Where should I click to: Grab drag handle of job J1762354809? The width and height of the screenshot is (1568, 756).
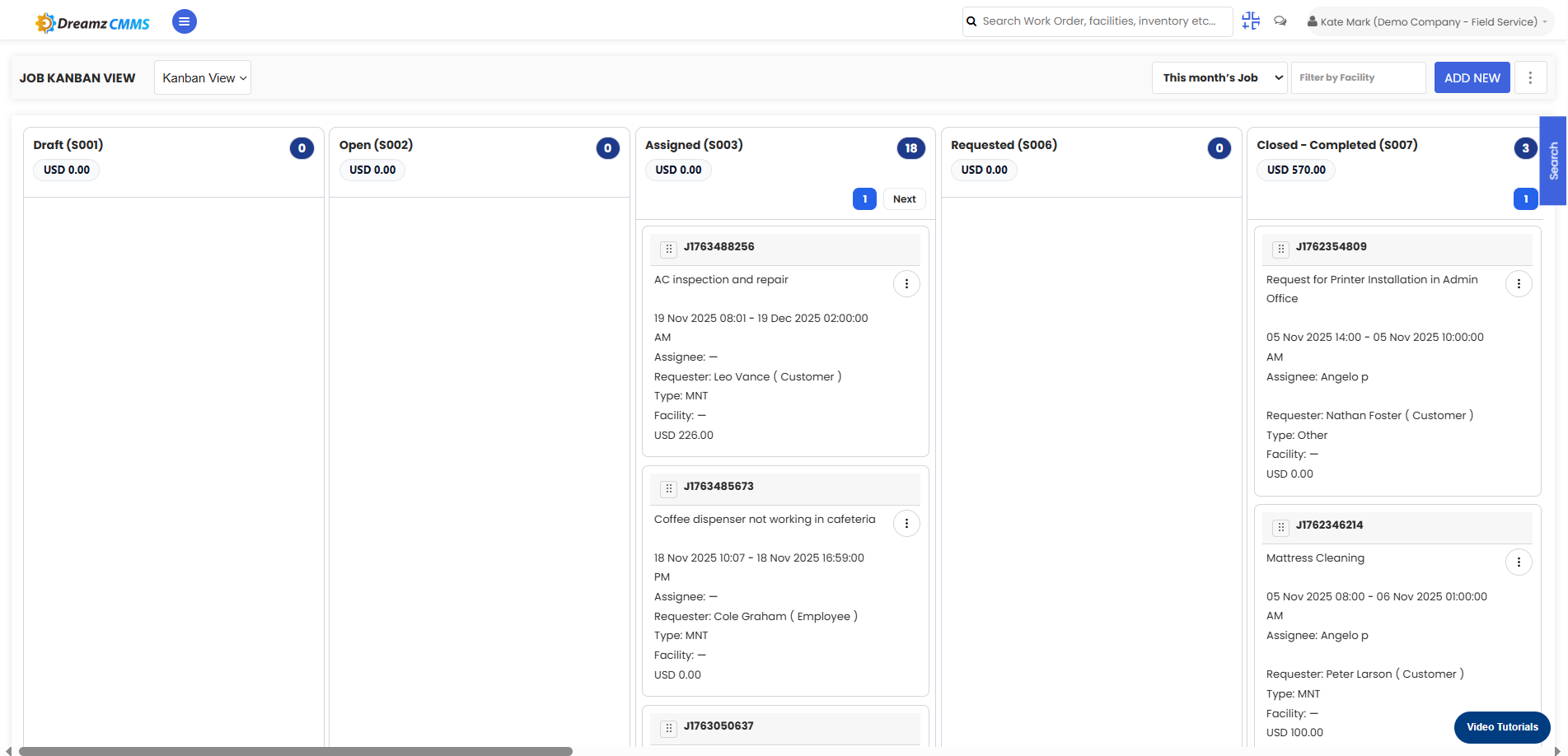tap(1280, 249)
